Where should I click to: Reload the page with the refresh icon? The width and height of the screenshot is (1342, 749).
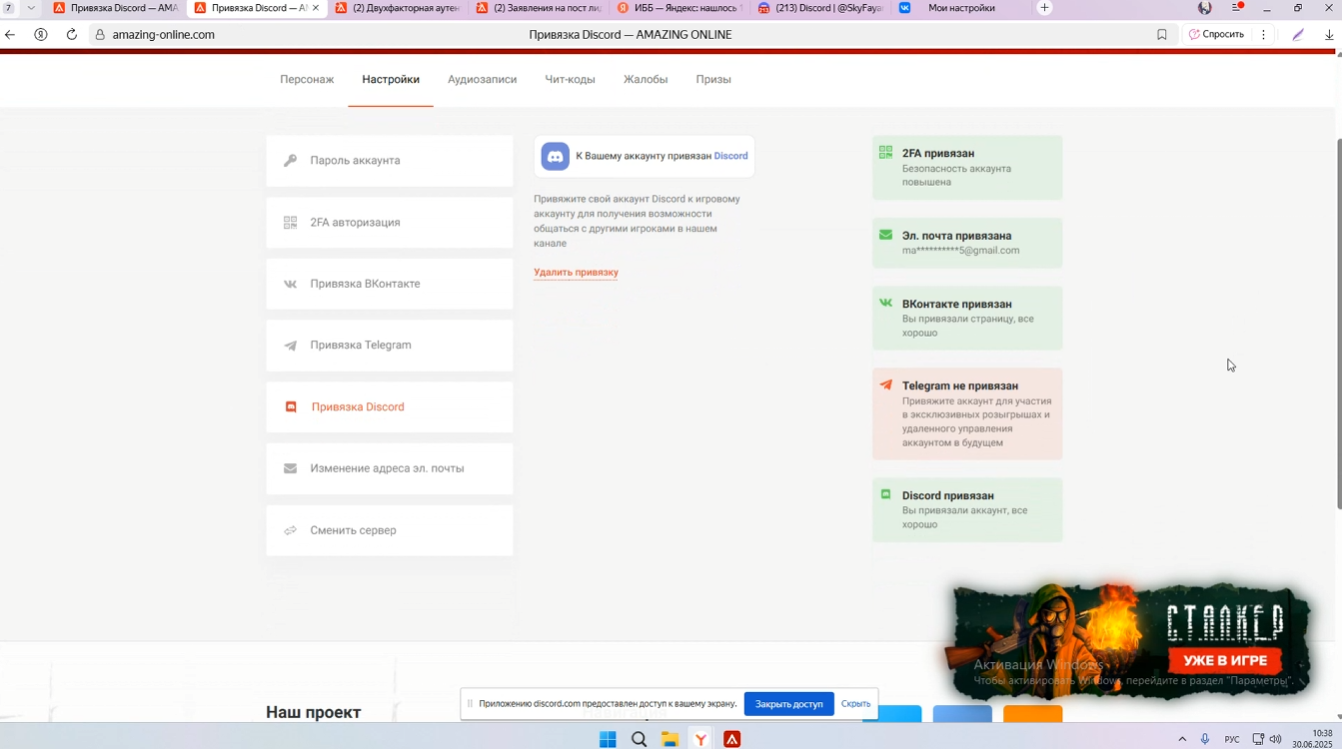click(71, 34)
